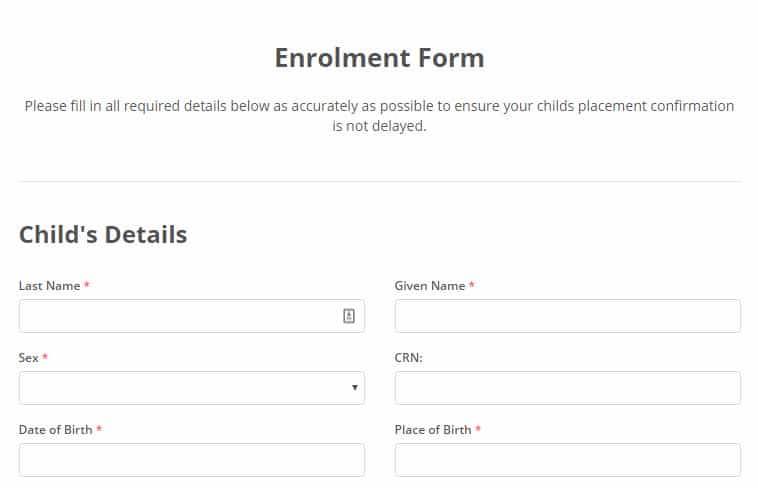Click the placement confirmation instruction paragraph

coord(379,116)
